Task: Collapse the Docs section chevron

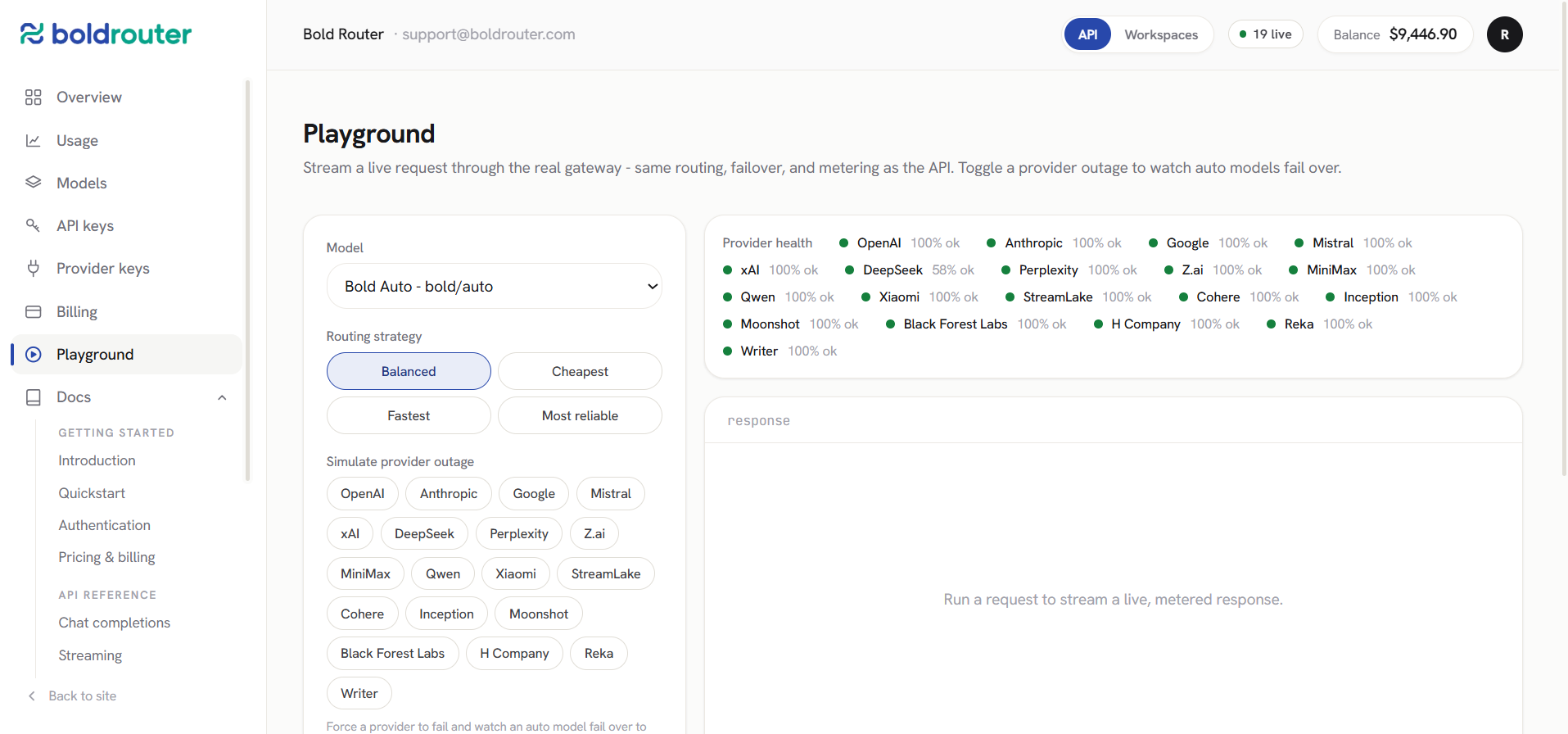Action: click(222, 397)
